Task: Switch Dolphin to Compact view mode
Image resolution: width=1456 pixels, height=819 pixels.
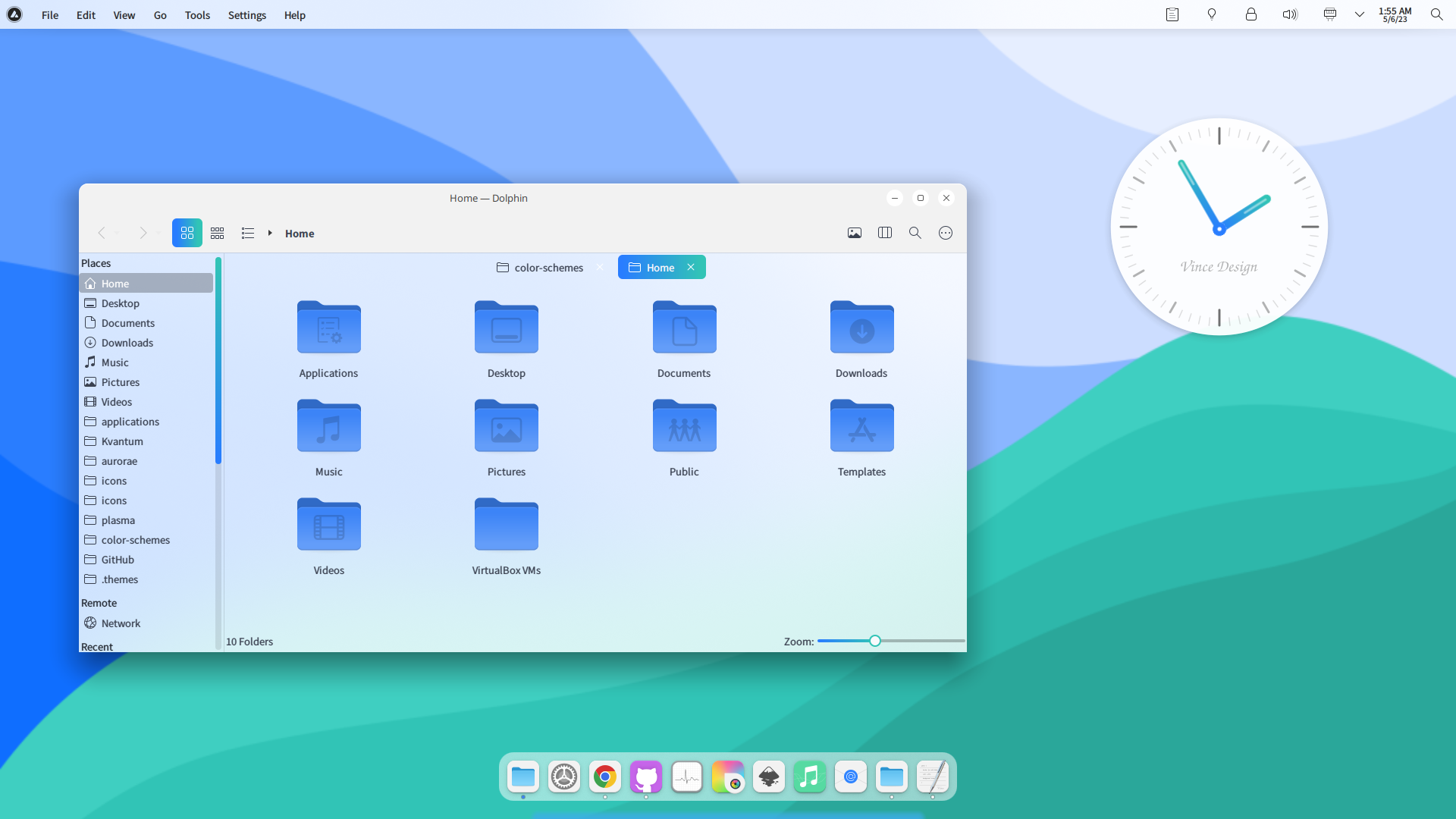Action: tap(218, 233)
